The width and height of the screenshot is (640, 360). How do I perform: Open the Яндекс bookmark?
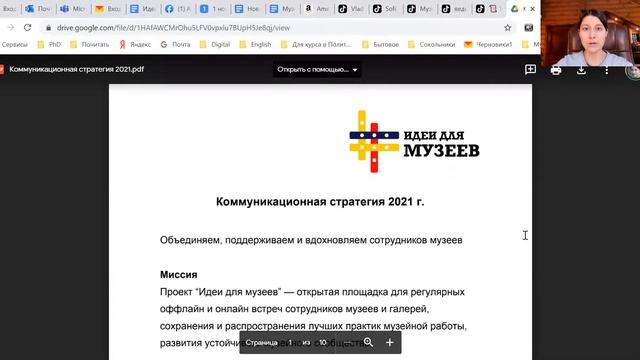pos(135,44)
